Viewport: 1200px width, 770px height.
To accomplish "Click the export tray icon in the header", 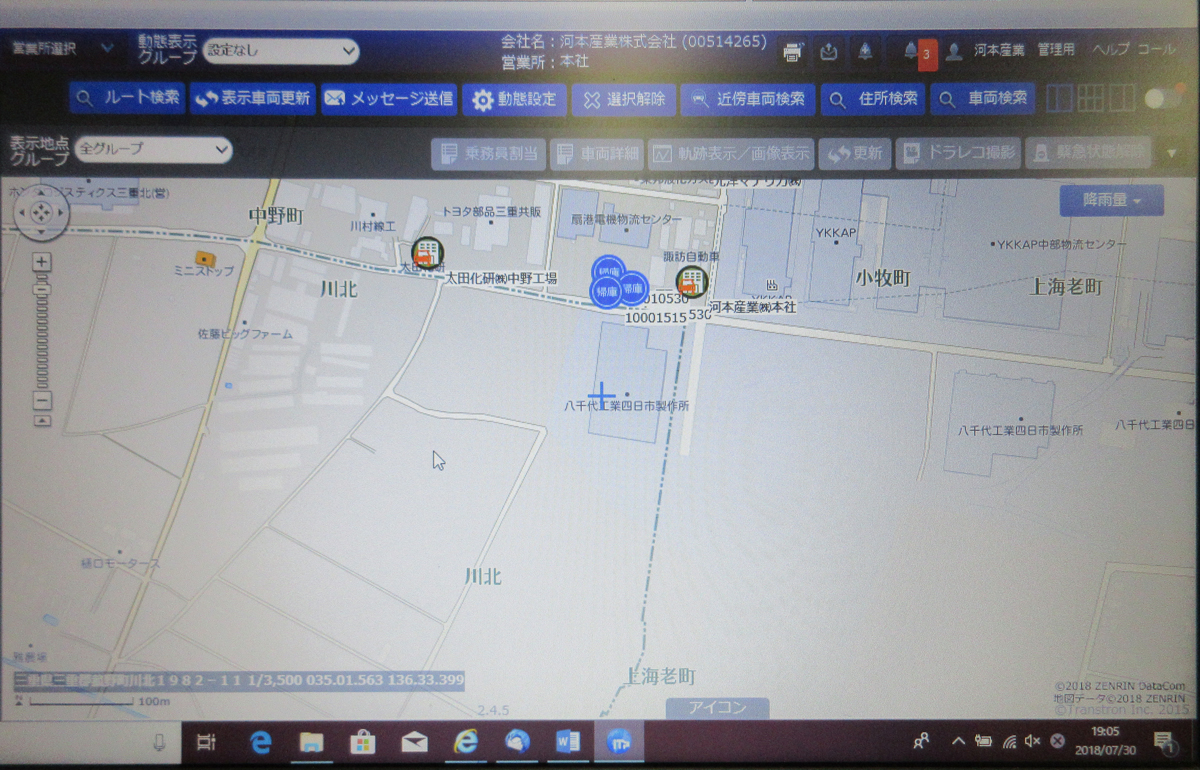I will [829, 52].
